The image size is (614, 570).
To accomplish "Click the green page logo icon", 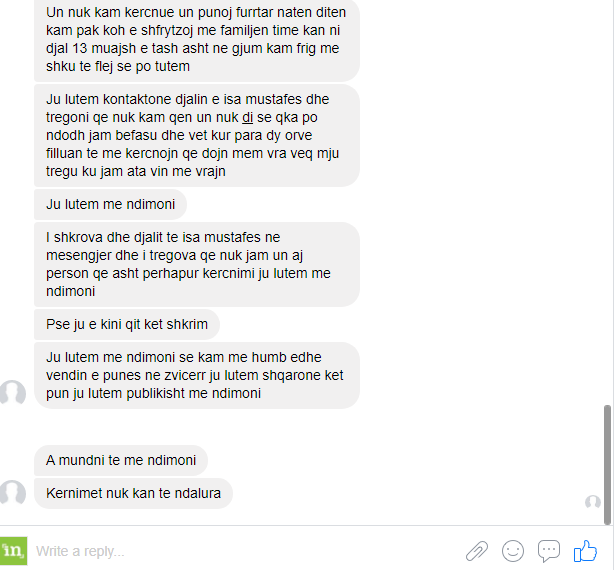I will coord(13,551).
